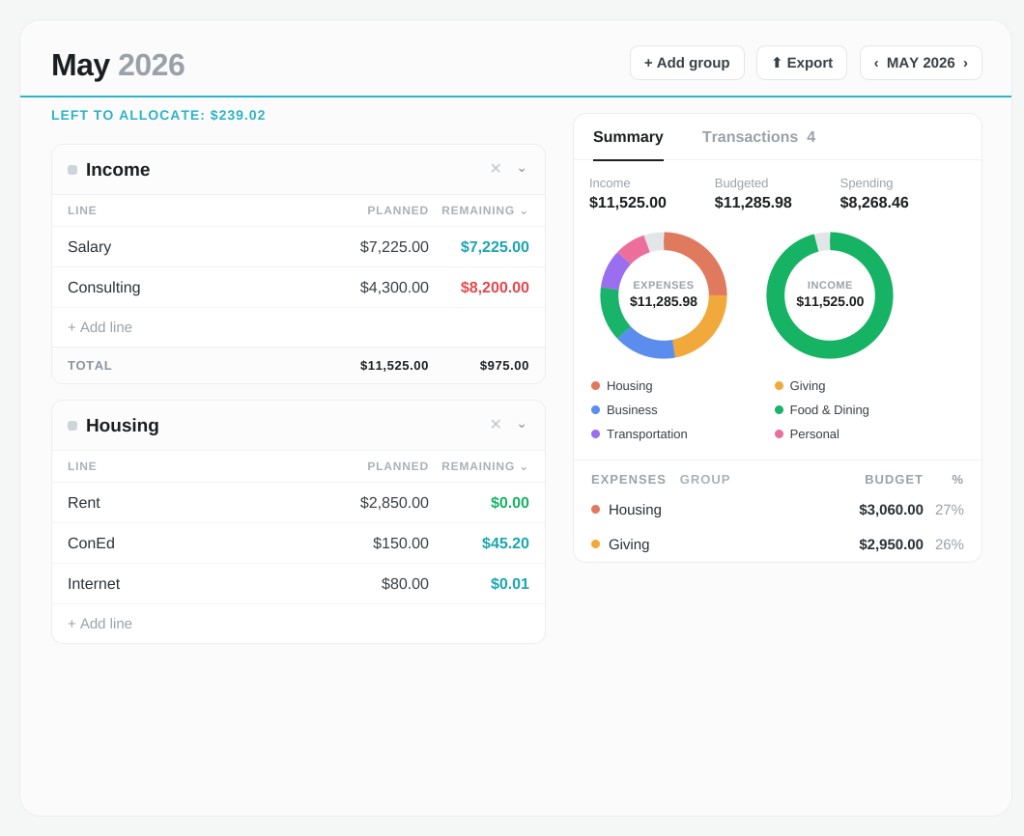Screen dimensions: 1024x836
Task: Go to next month arrow
Action: click(x=965, y=63)
